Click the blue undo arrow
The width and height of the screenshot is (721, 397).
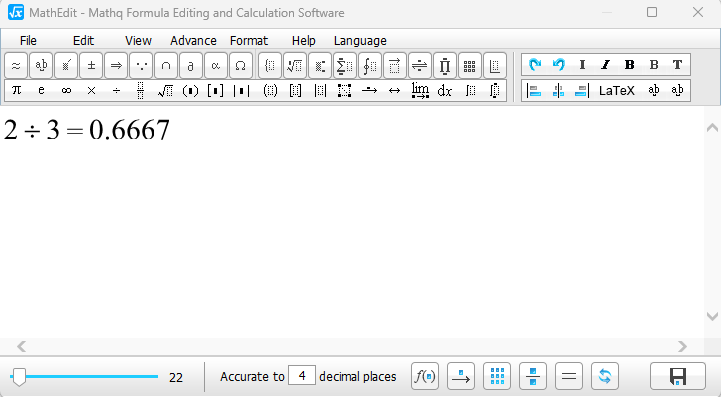(x=559, y=65)
